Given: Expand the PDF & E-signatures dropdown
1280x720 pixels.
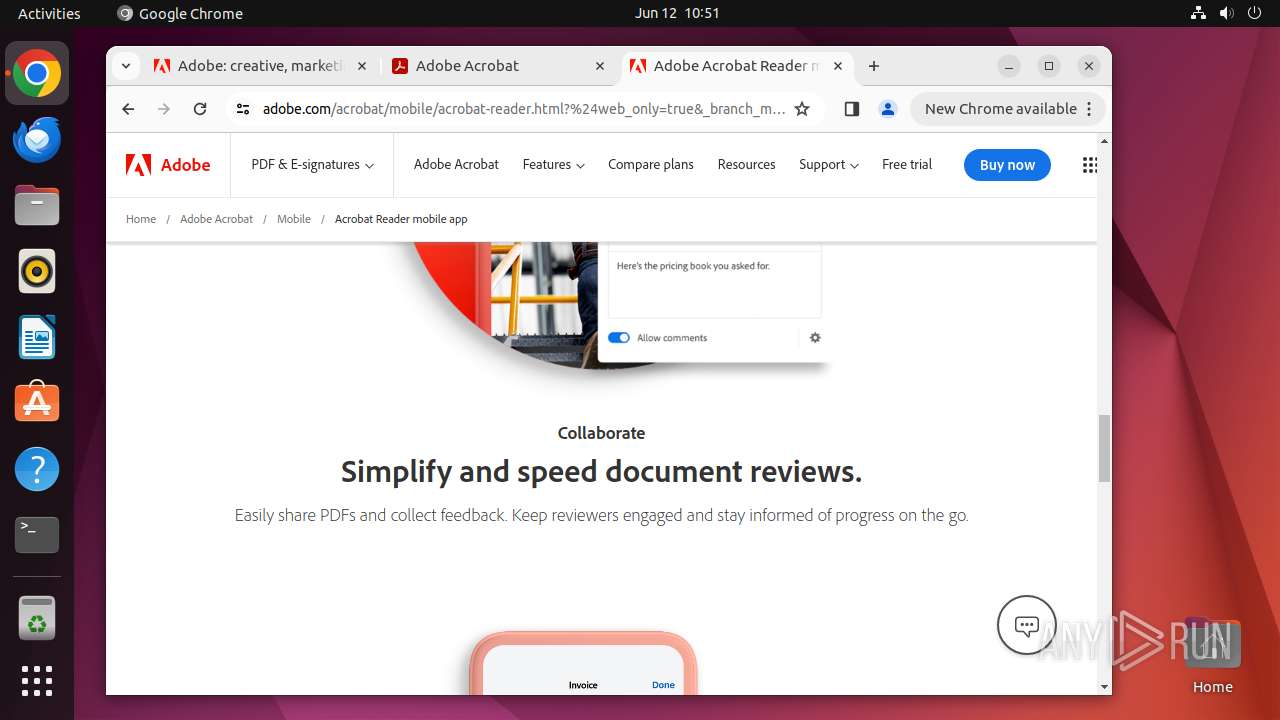Looking at the screenshot, I should [312, 165].
